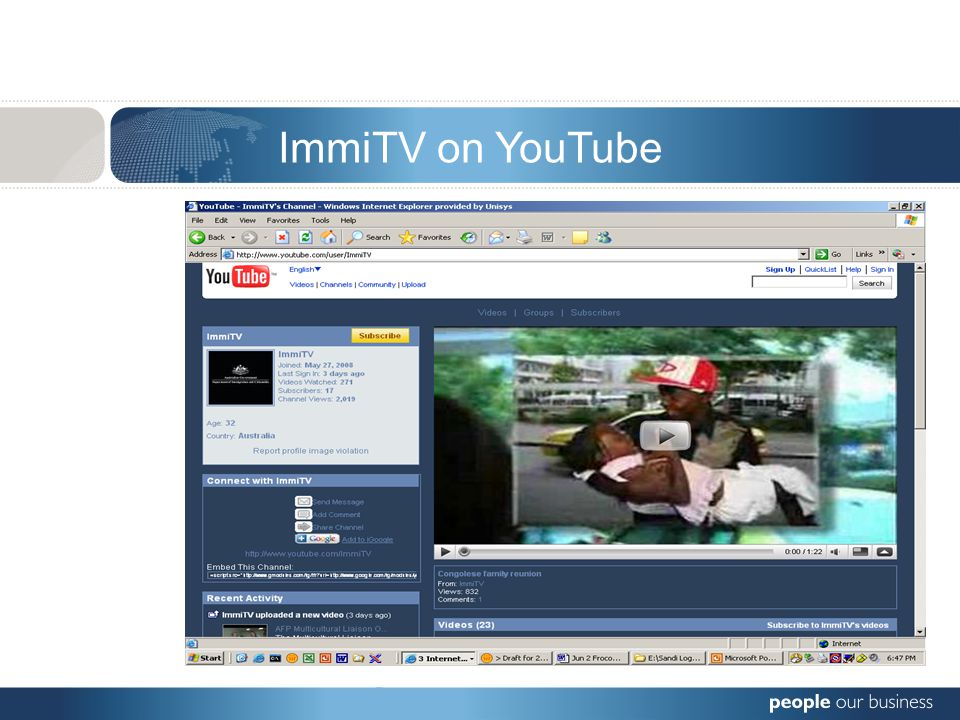Open the Edit menu

point(221,220)
